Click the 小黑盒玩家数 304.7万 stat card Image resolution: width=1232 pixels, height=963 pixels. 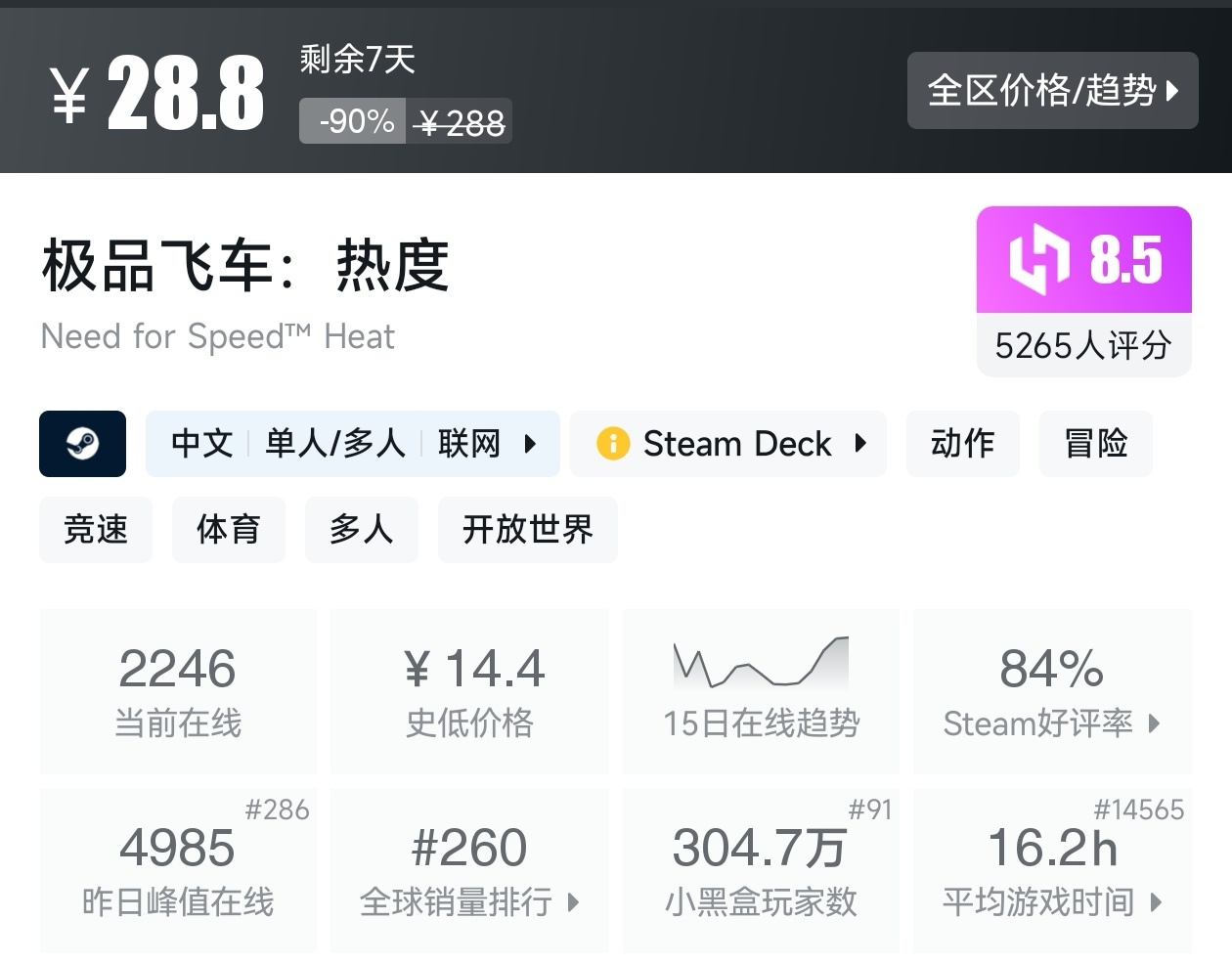761,870
